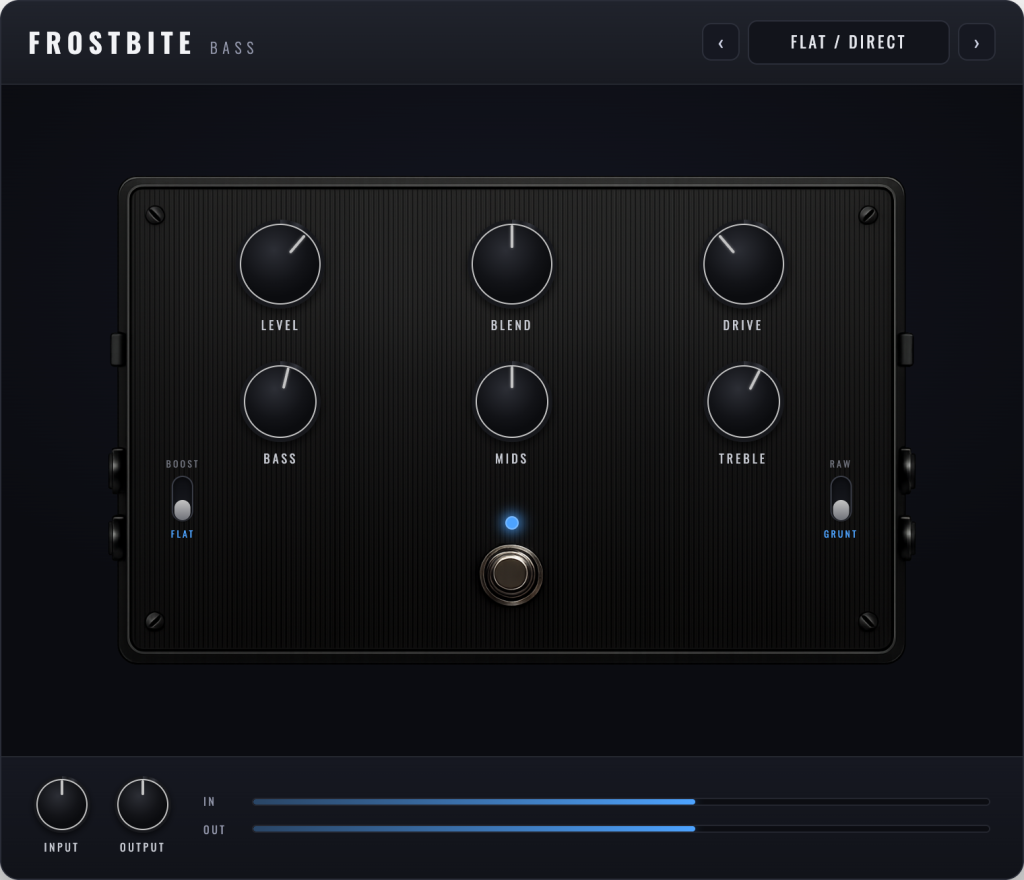The height and width of the screenshot is (880, 1024).
Task: Click the MIDS knob
Action: pyautogui.click(x=512, y=401)
